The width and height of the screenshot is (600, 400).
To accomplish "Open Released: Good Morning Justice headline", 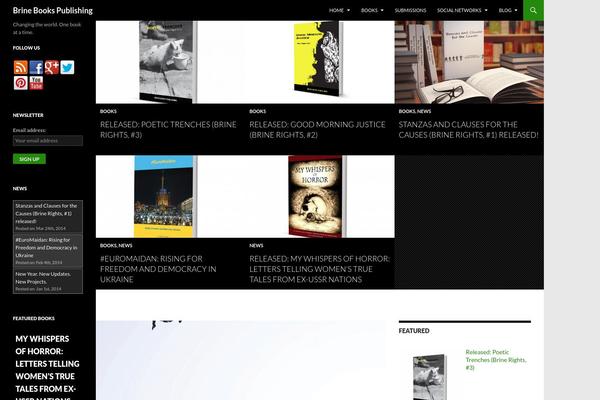I will pos(317,129).
